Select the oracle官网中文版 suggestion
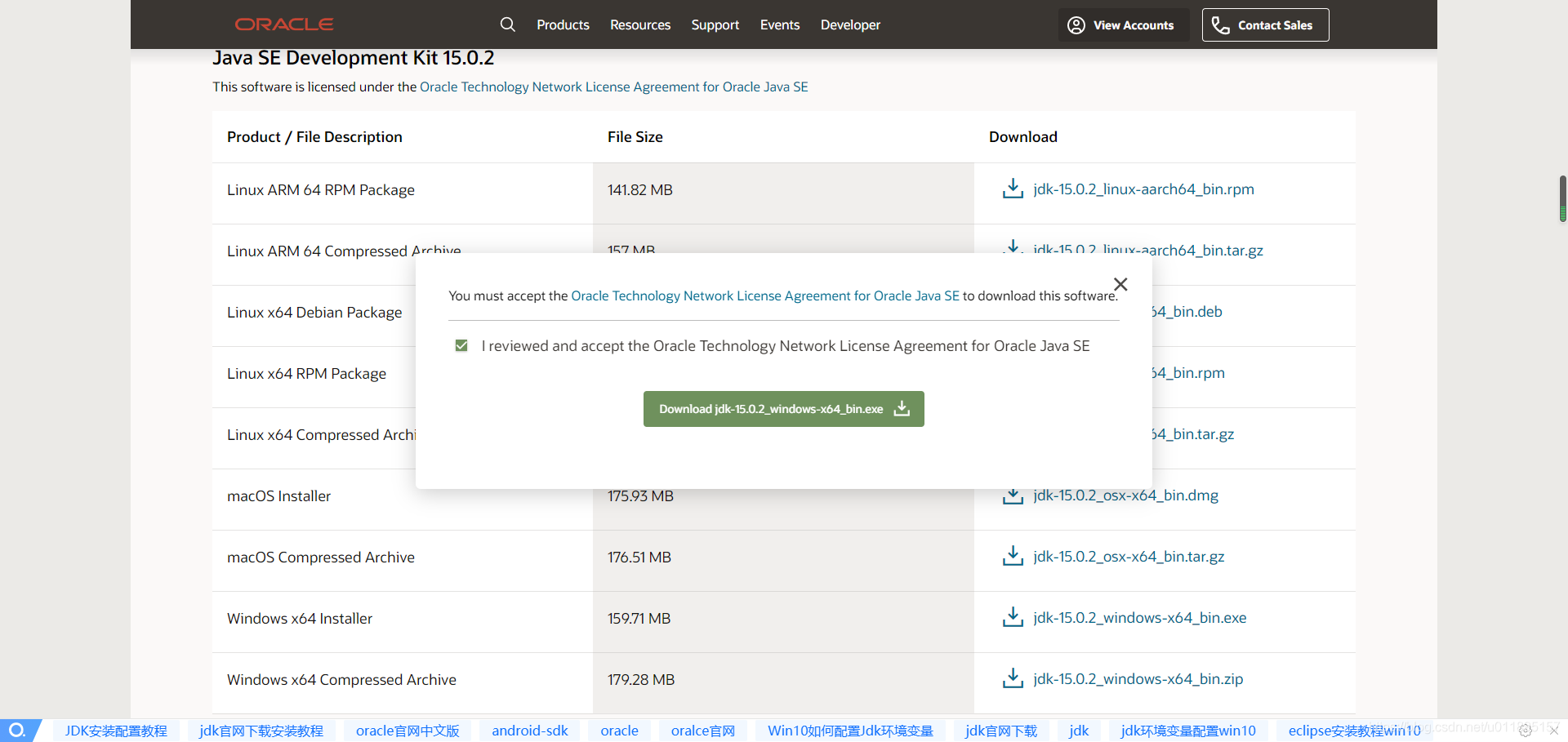1568x742 pixels. pyautogui.click(x=408, y=731)
